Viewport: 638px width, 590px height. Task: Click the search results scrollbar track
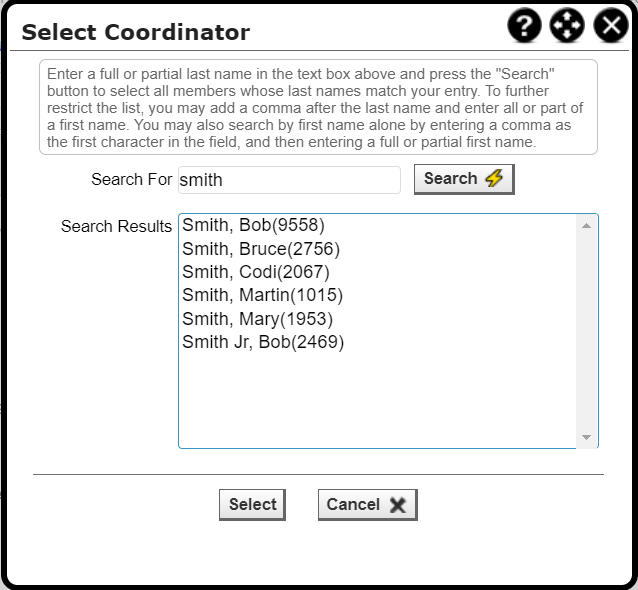point(586,331)
